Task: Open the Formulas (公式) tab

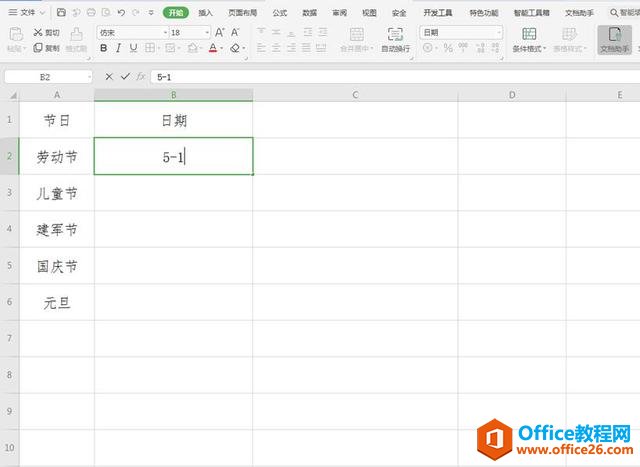Action: 280,13
